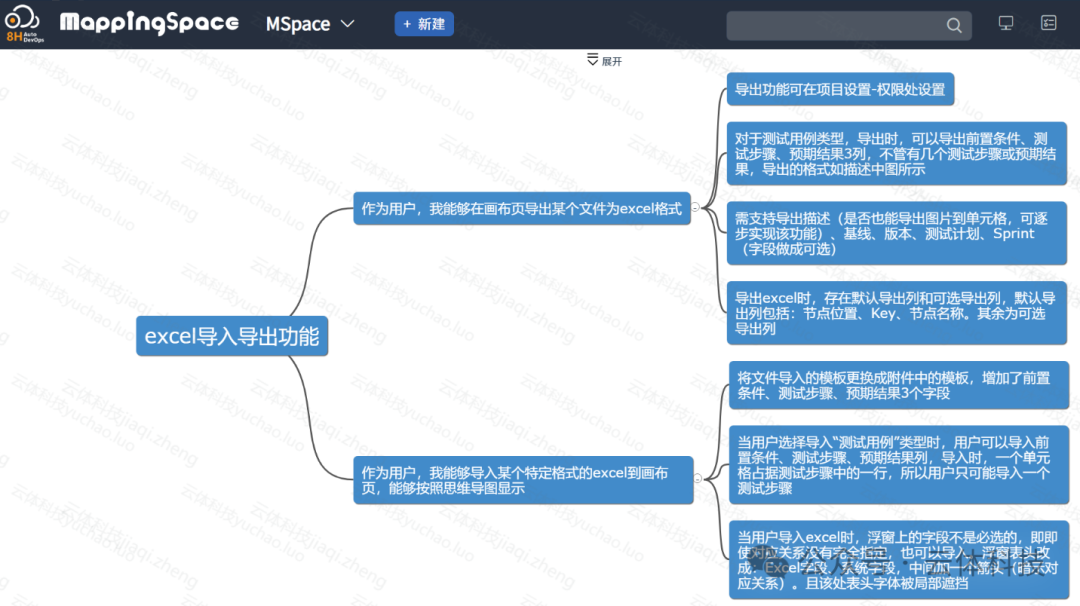Viewport: 1080px width, 606px height.
Task: Select node starting 当用户导入excel时,浮窗上的字段
Action: point(899,560)
